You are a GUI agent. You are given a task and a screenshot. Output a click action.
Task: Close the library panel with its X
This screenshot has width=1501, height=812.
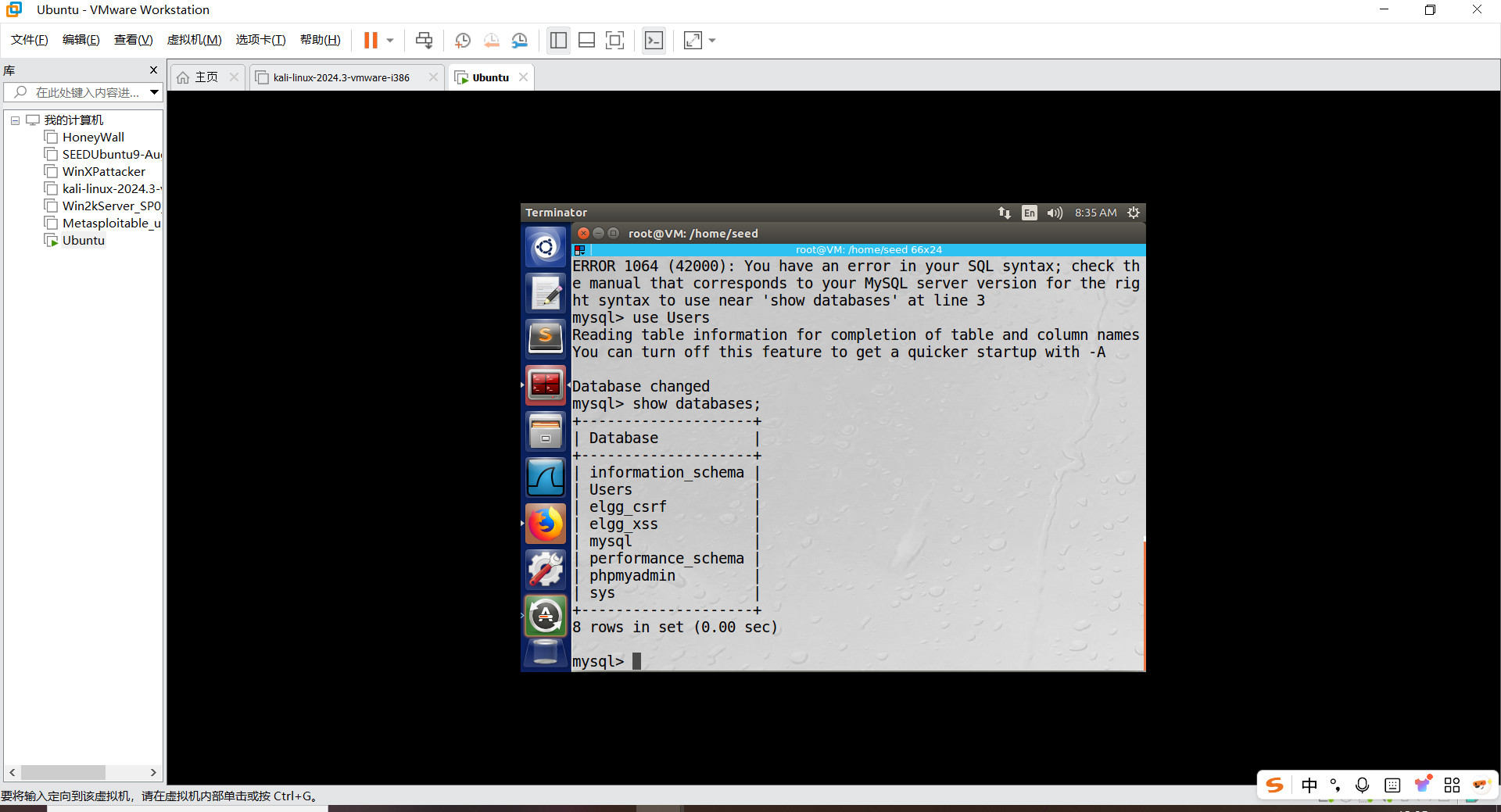coord(153,70)
